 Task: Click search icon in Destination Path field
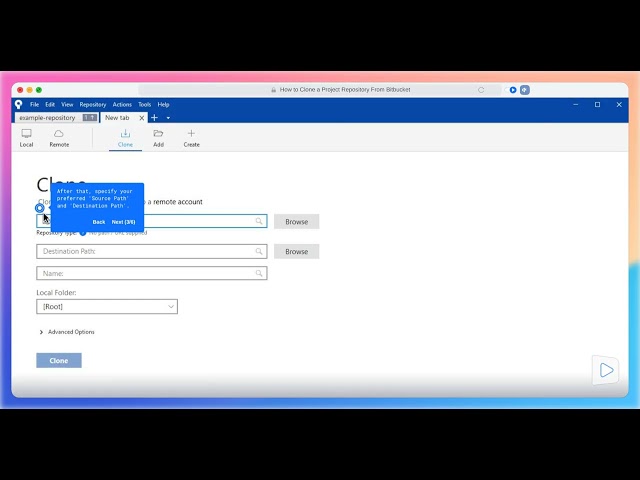pos(259,251)
